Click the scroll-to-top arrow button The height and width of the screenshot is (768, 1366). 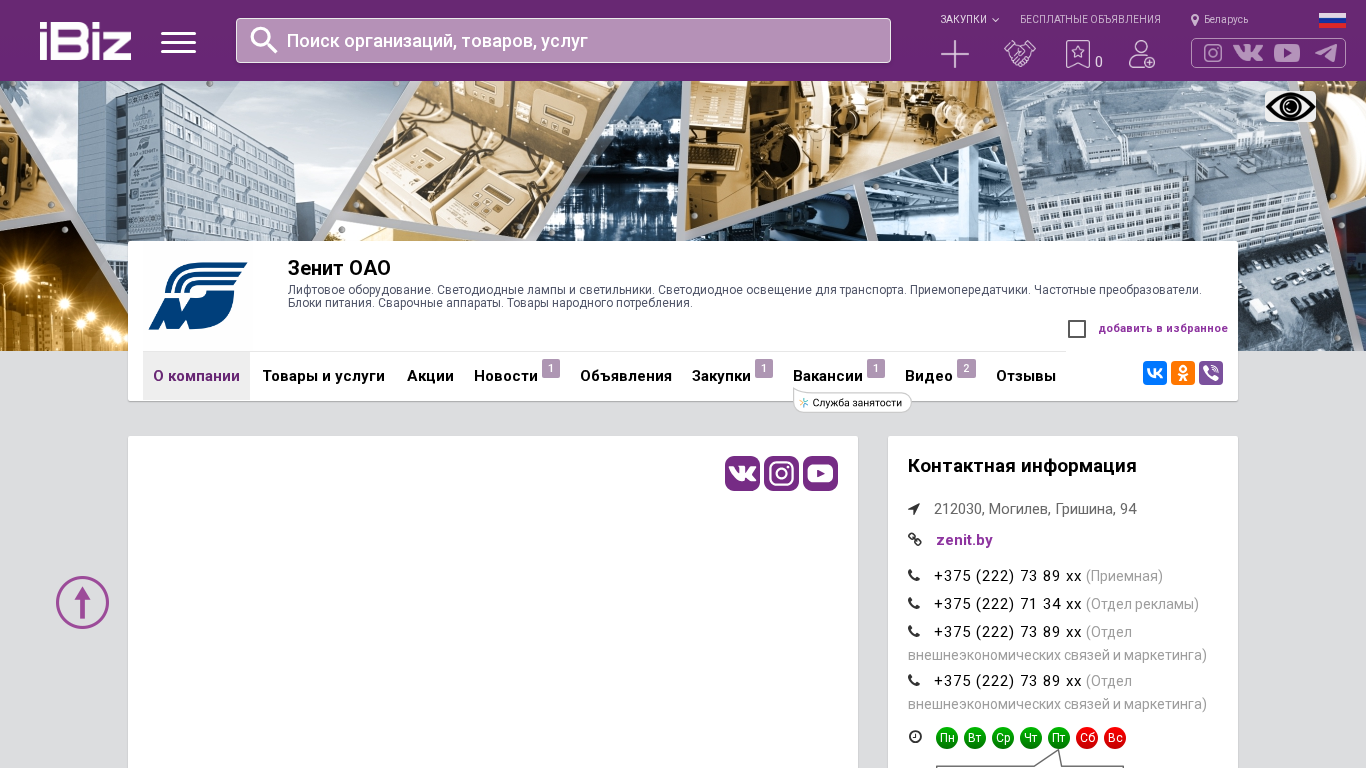coord(82,602)
